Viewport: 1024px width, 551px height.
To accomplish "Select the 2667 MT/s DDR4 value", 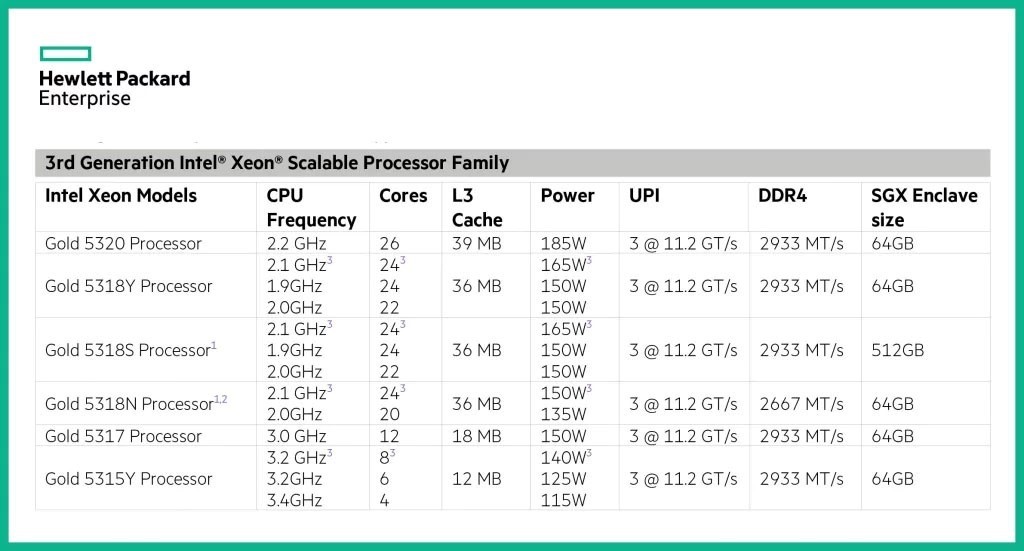I will point(801,403).
